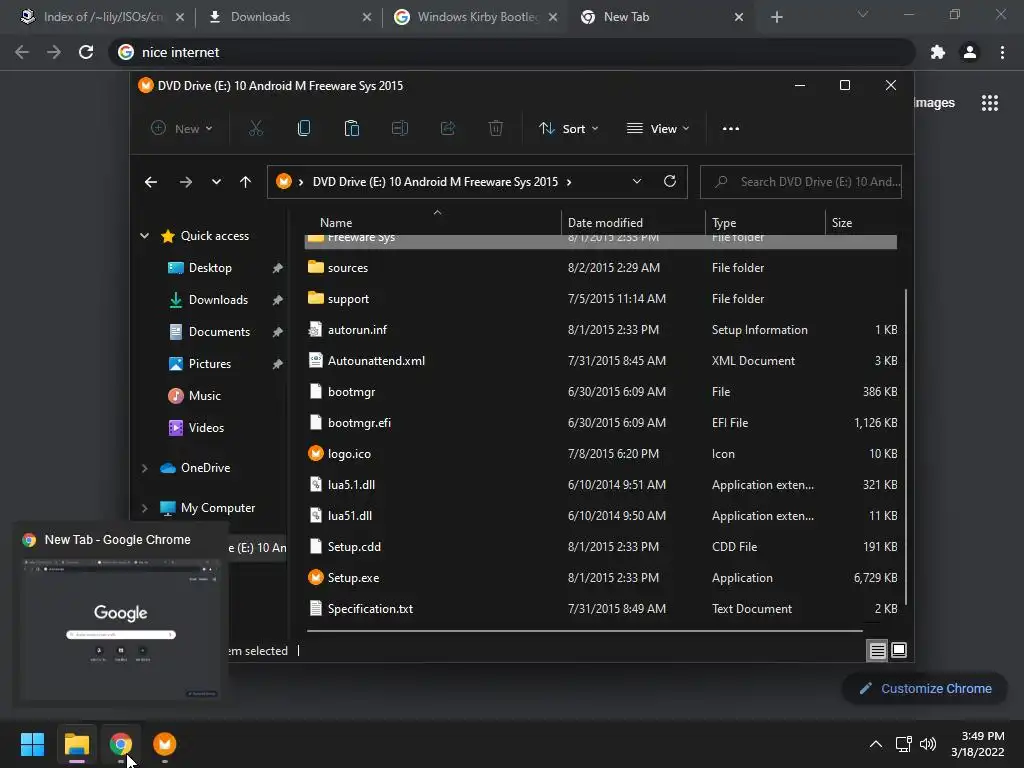Viewport: 1024px width, 768px height.
Task: Open the network icon in system tray
Action: pyautogui.click(x=904, y=744)
